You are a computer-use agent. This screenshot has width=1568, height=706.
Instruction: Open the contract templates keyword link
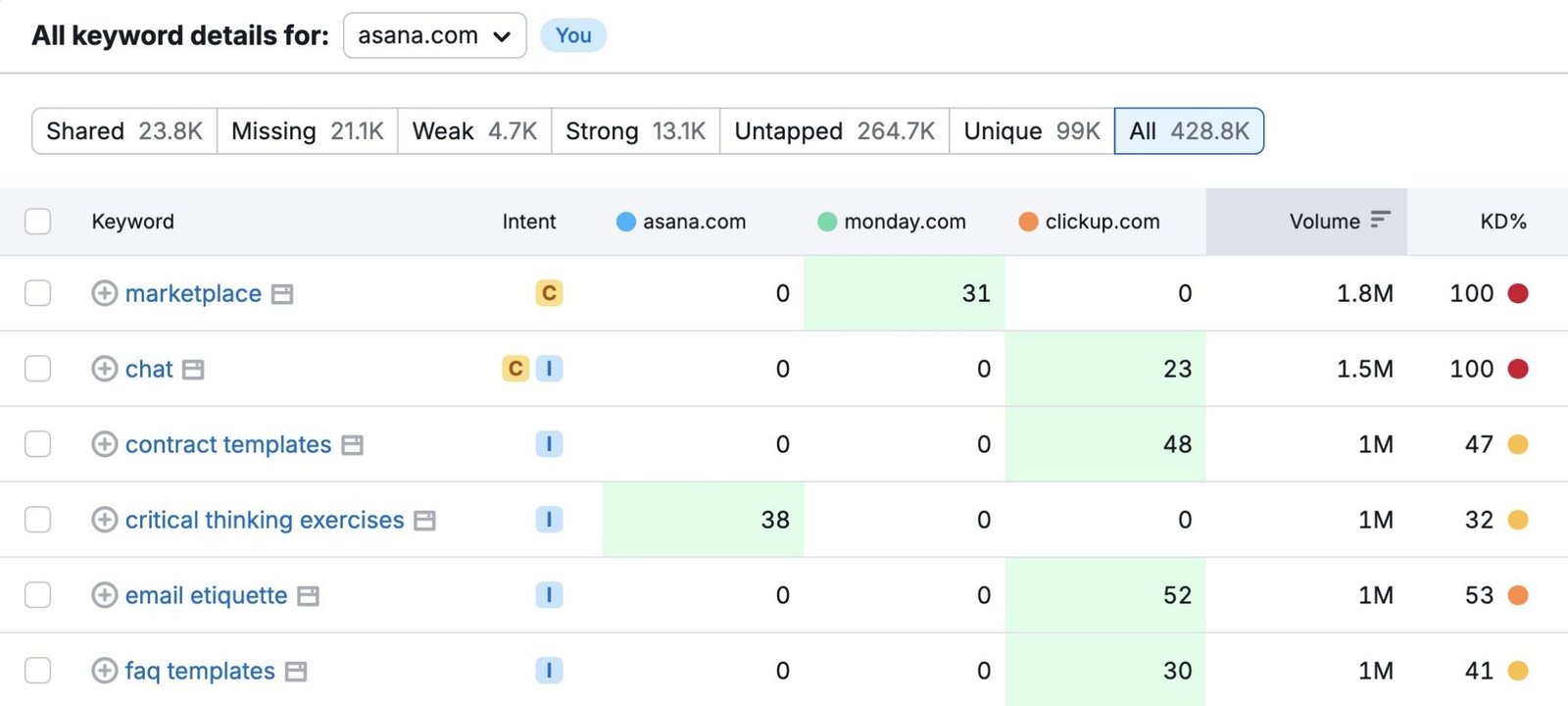tap(228, 445)
